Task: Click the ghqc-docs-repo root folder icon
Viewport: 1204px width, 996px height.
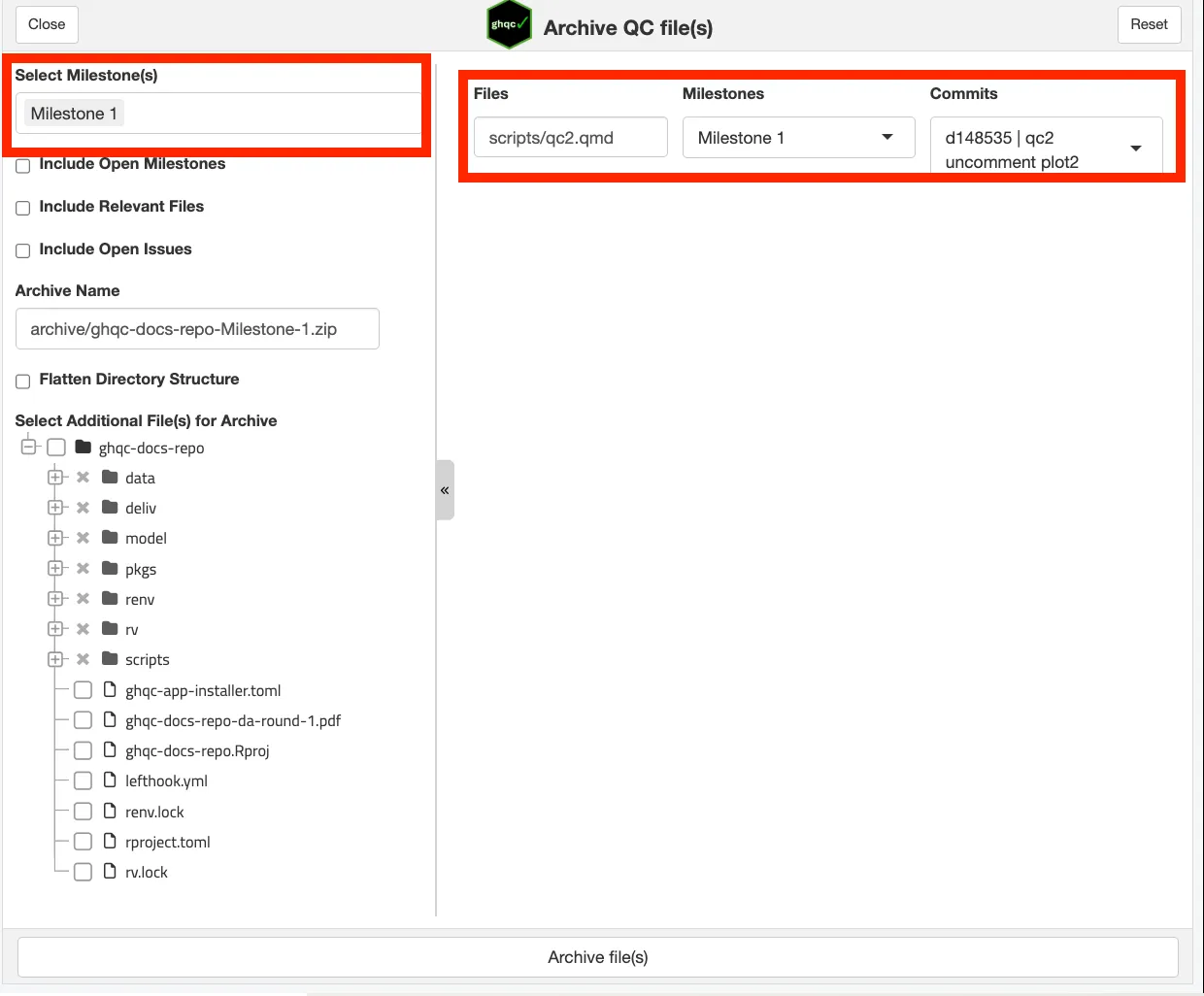Action: (x=84, y=448)
